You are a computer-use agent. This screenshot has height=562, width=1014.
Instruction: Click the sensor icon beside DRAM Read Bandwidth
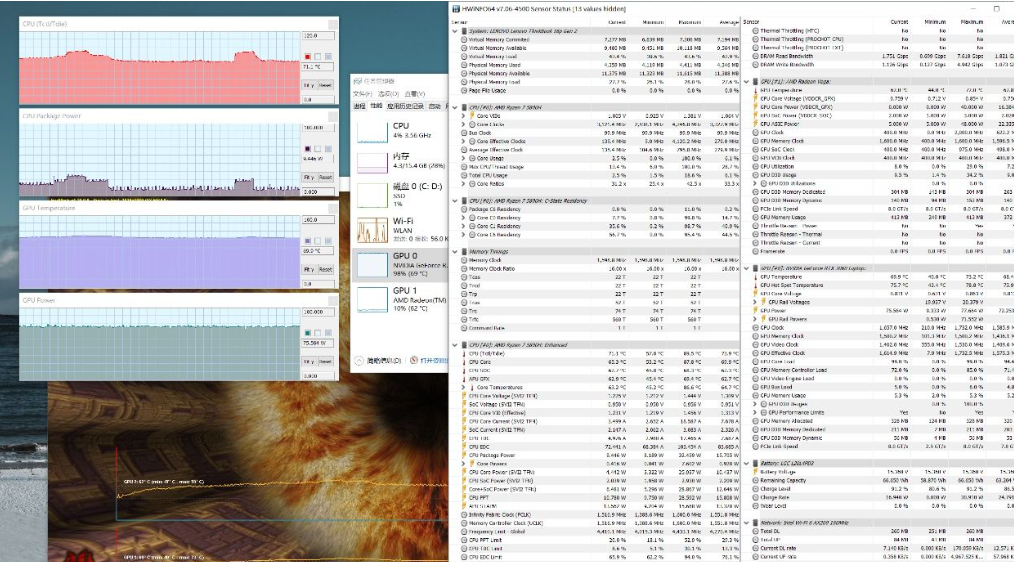755,56
